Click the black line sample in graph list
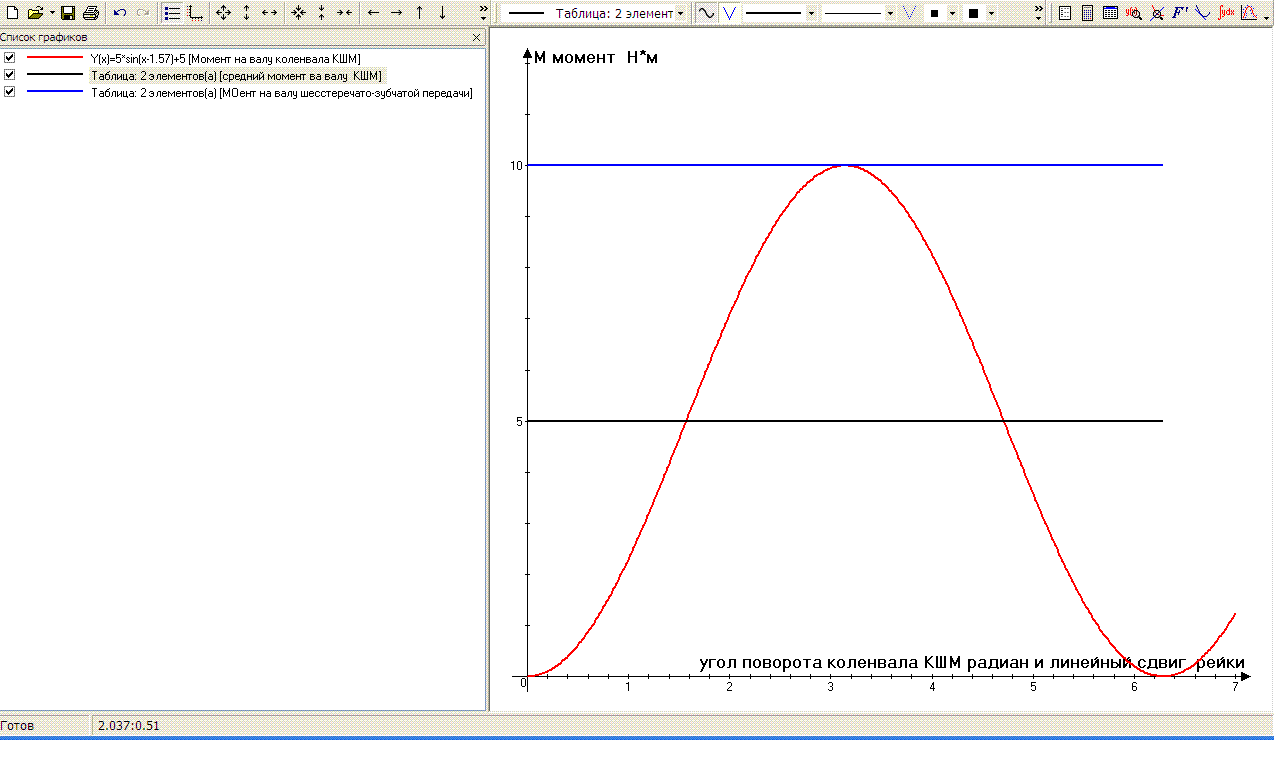Image resolution: width=1280 pixels, height=770 pixels. coord(55,75)
